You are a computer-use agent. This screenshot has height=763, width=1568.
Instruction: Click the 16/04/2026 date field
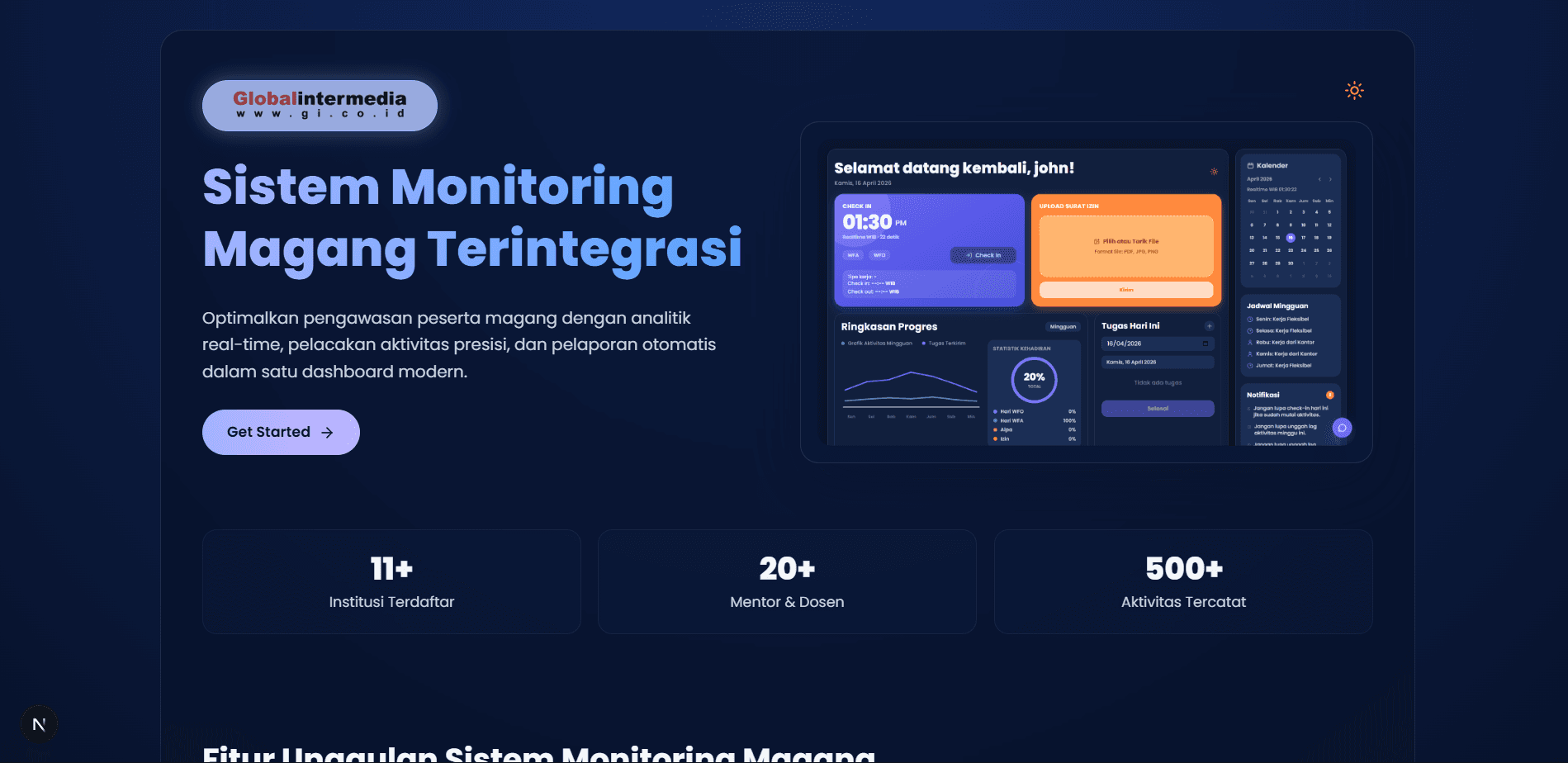[1158, 344]
